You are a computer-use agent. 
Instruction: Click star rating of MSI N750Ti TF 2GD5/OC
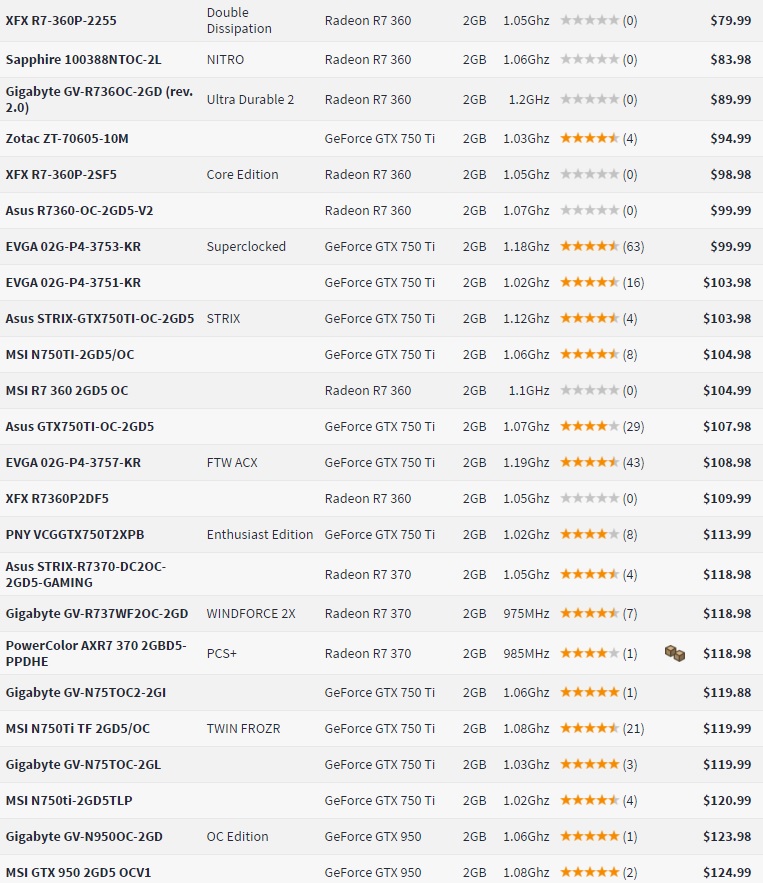coord(589,729)
